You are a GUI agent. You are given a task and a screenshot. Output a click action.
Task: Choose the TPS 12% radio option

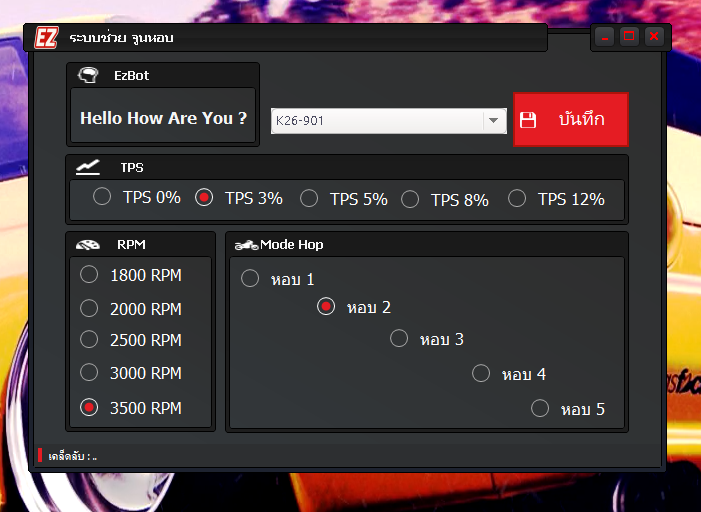click(517, 198)
